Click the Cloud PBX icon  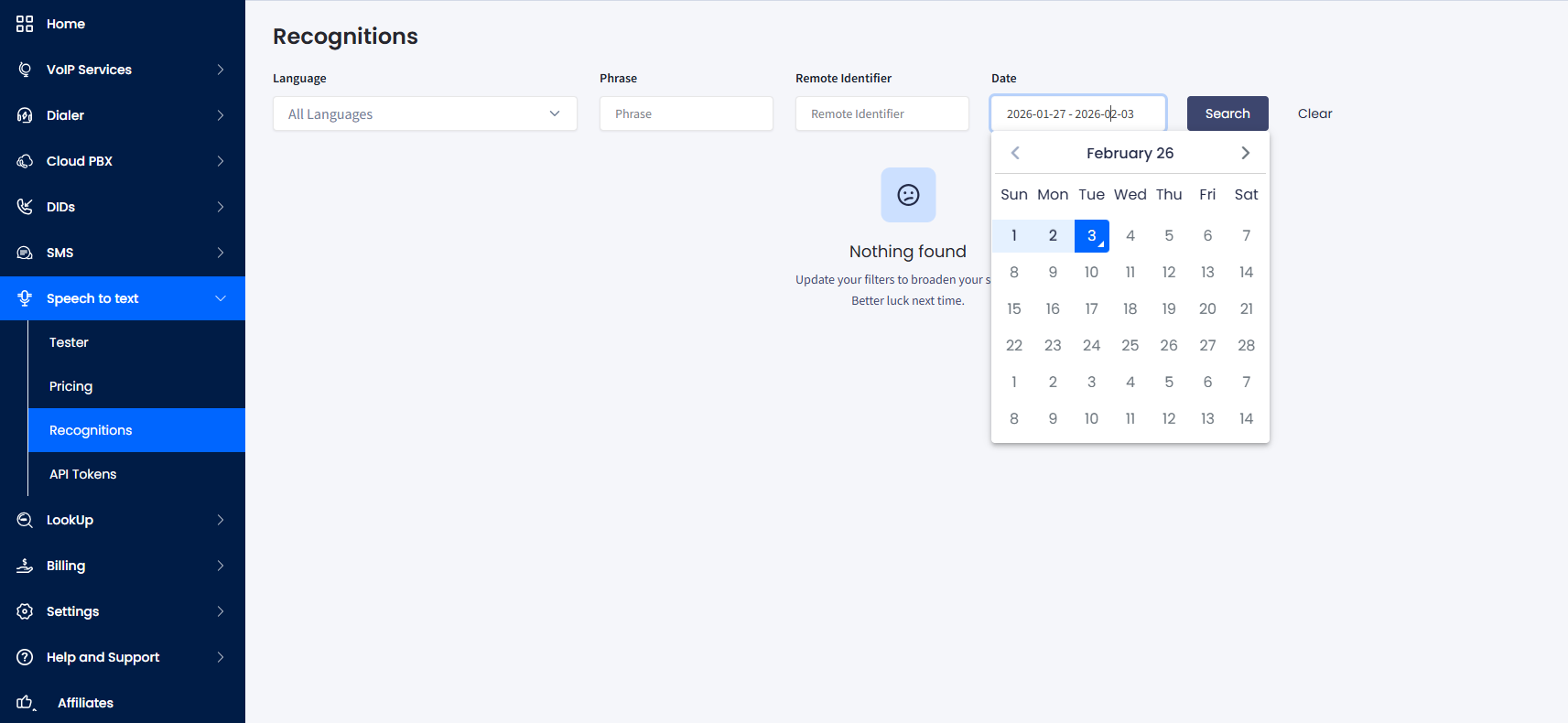(25, 161)
